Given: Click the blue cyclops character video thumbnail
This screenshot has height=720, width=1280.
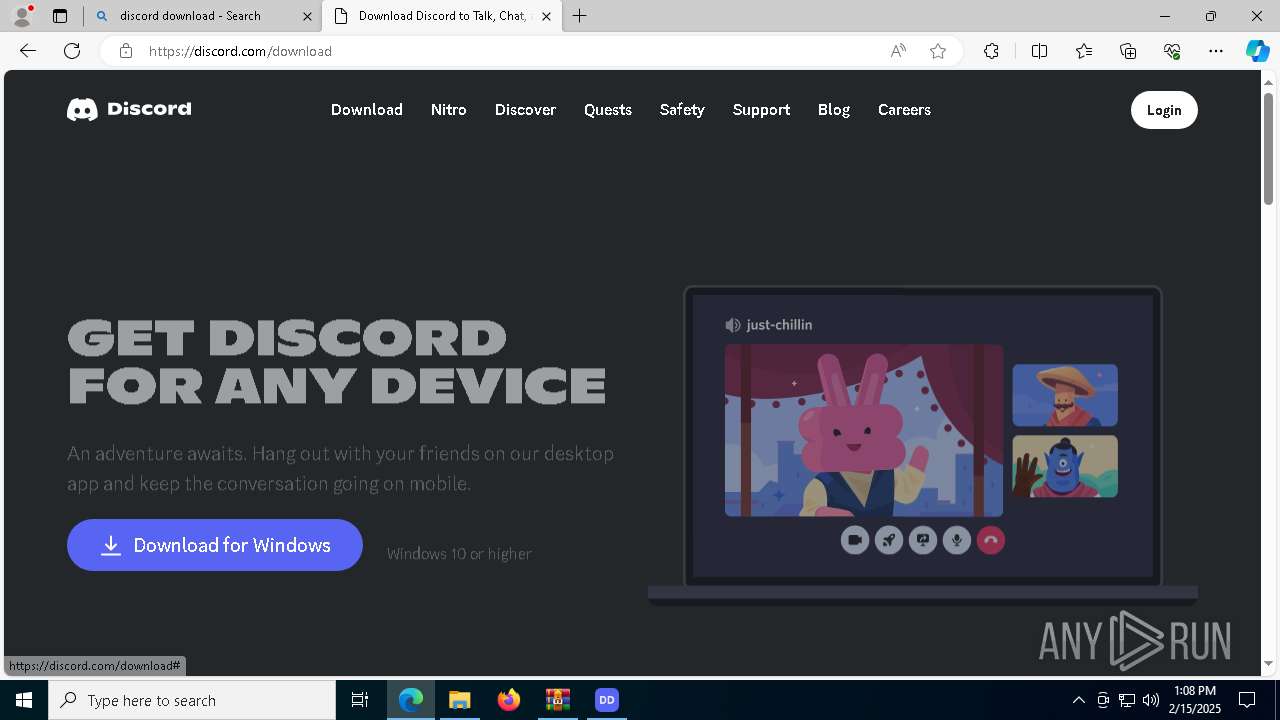Looking at the screenshot, I should [1065, 466].
